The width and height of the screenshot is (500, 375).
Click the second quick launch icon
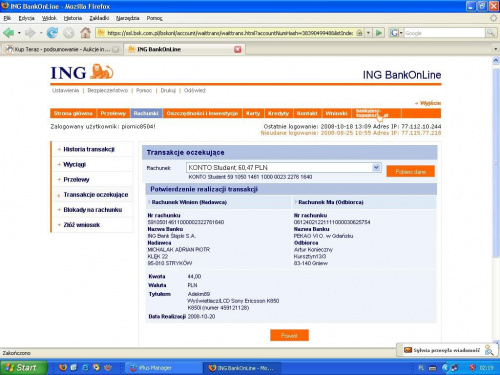[74, 367]
